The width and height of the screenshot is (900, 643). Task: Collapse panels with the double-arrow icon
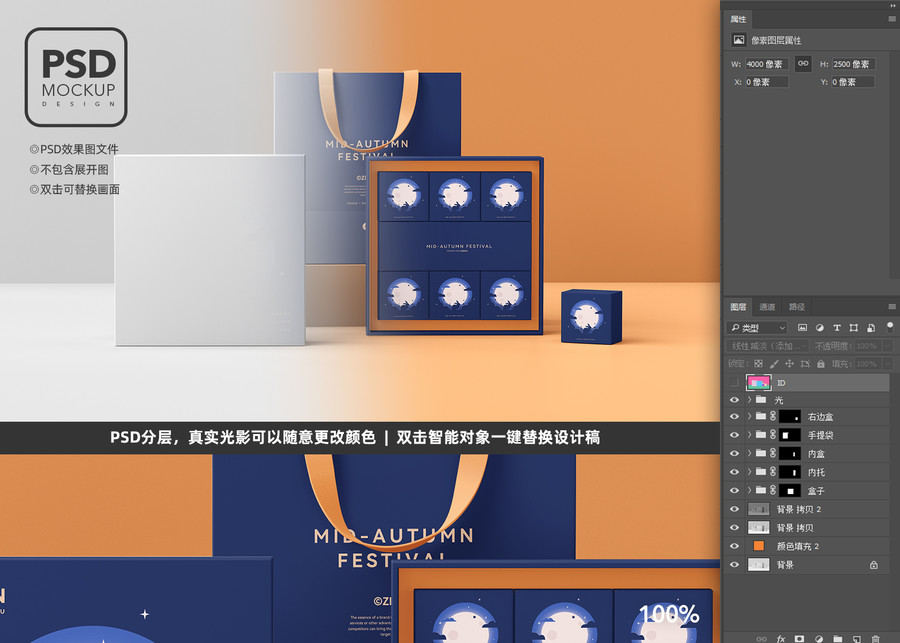(893, 4)
